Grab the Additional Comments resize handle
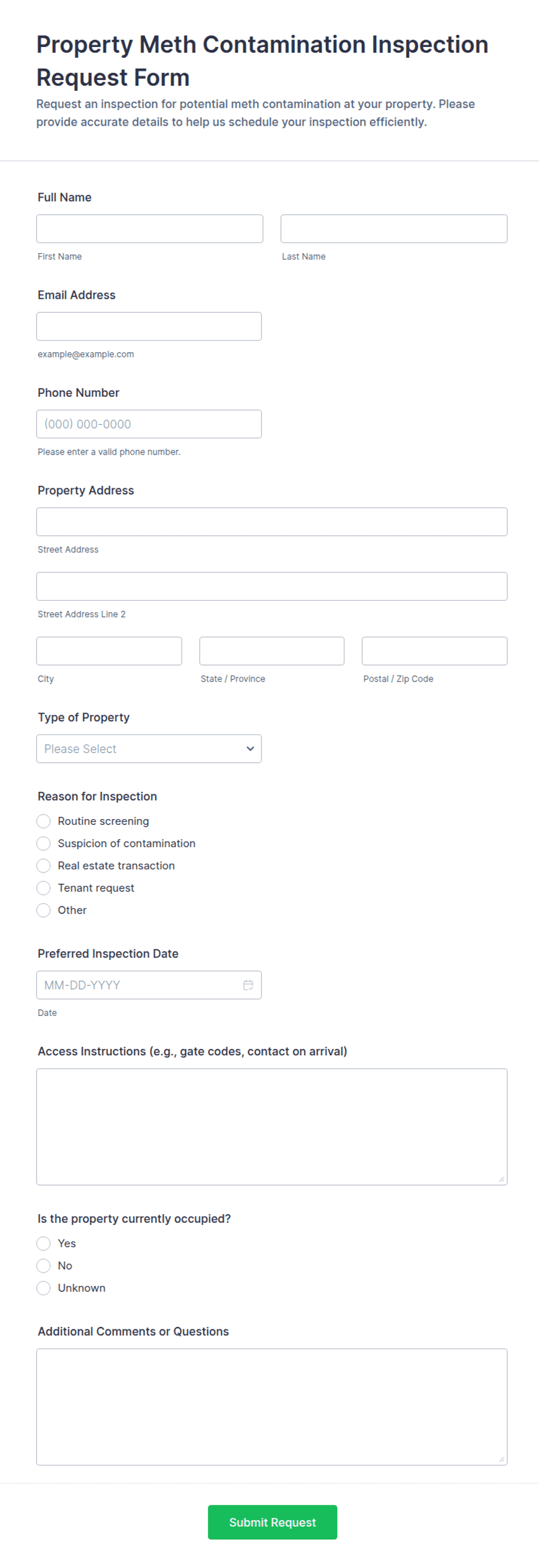The width and height of the screenshot is (539, 1568). [501, 1459]
